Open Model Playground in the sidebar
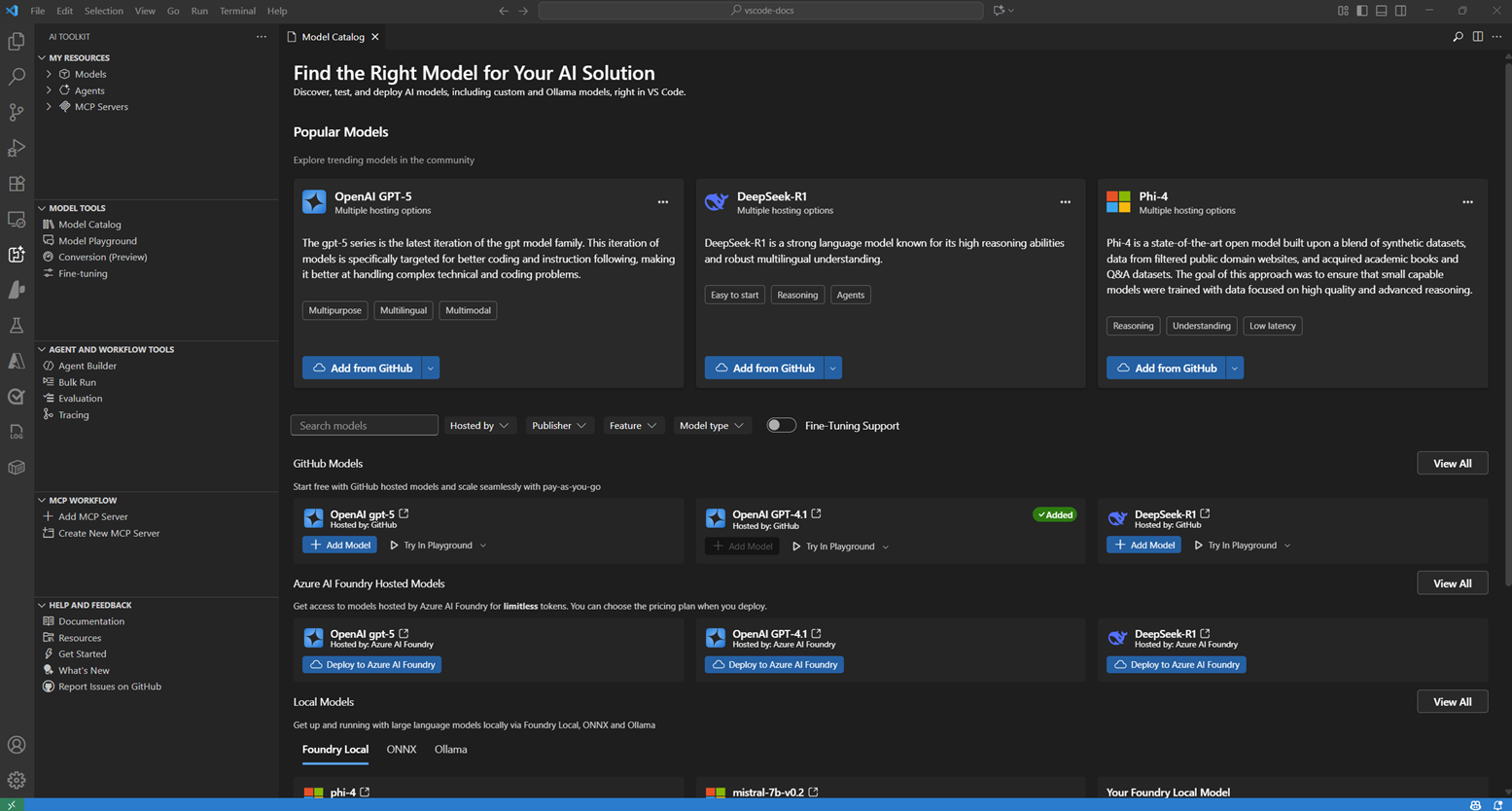Viewport: 1512px width, 811px height. tap(97, 241)
